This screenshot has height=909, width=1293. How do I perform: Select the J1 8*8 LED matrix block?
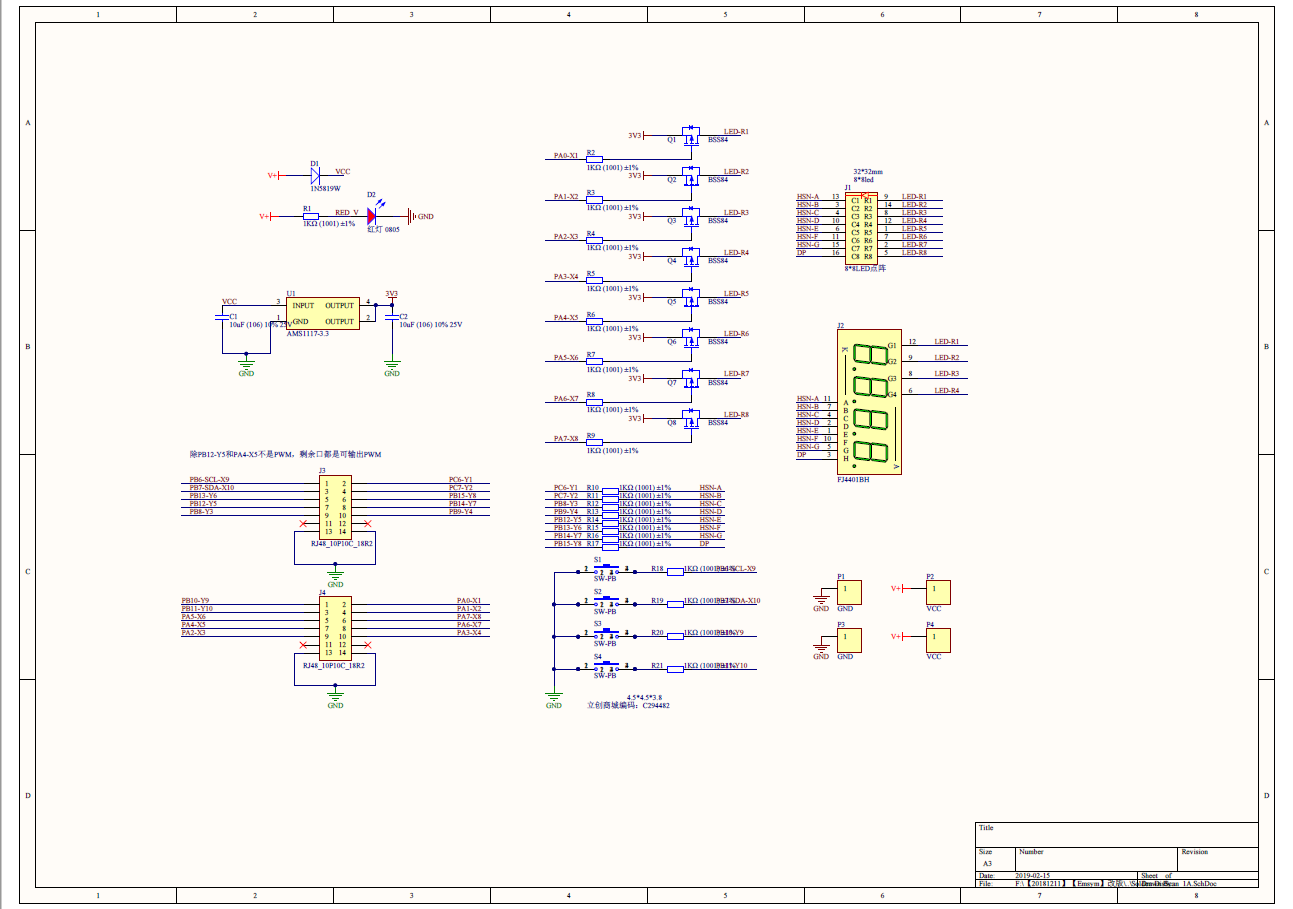(x=862, y=227)
